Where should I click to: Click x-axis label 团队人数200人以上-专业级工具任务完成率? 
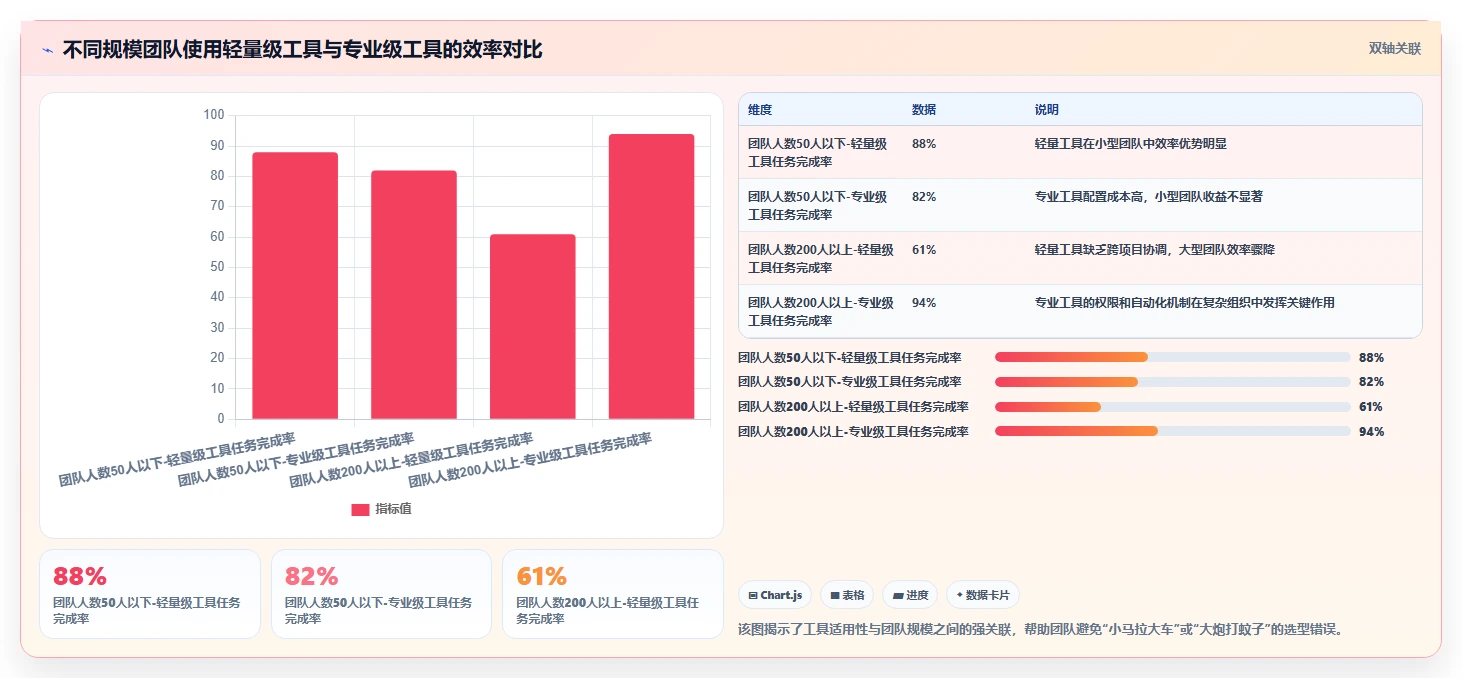tap(530, 460)
